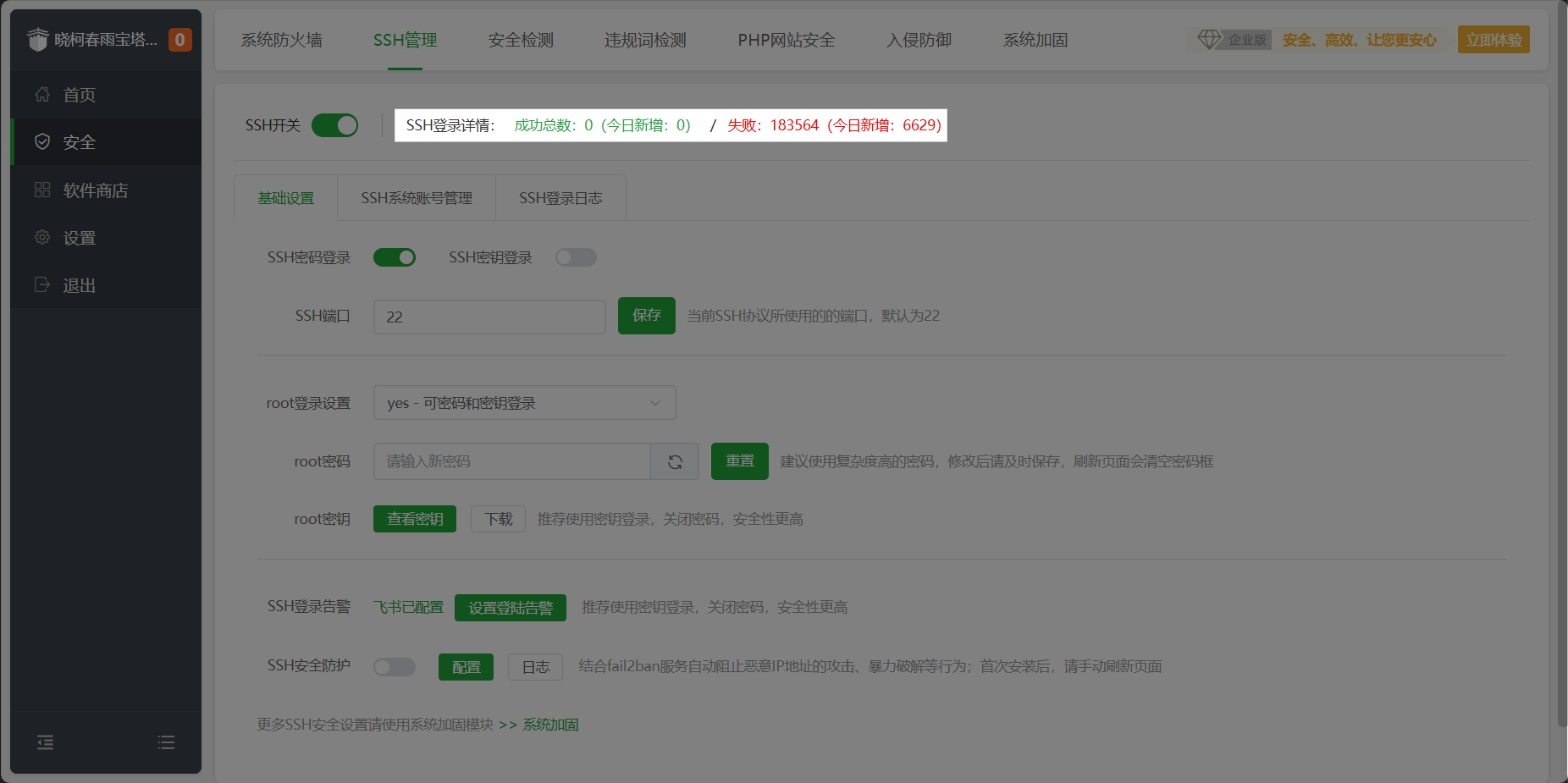Follow the 系统加固 link at page bottom

tap(549, 725)
